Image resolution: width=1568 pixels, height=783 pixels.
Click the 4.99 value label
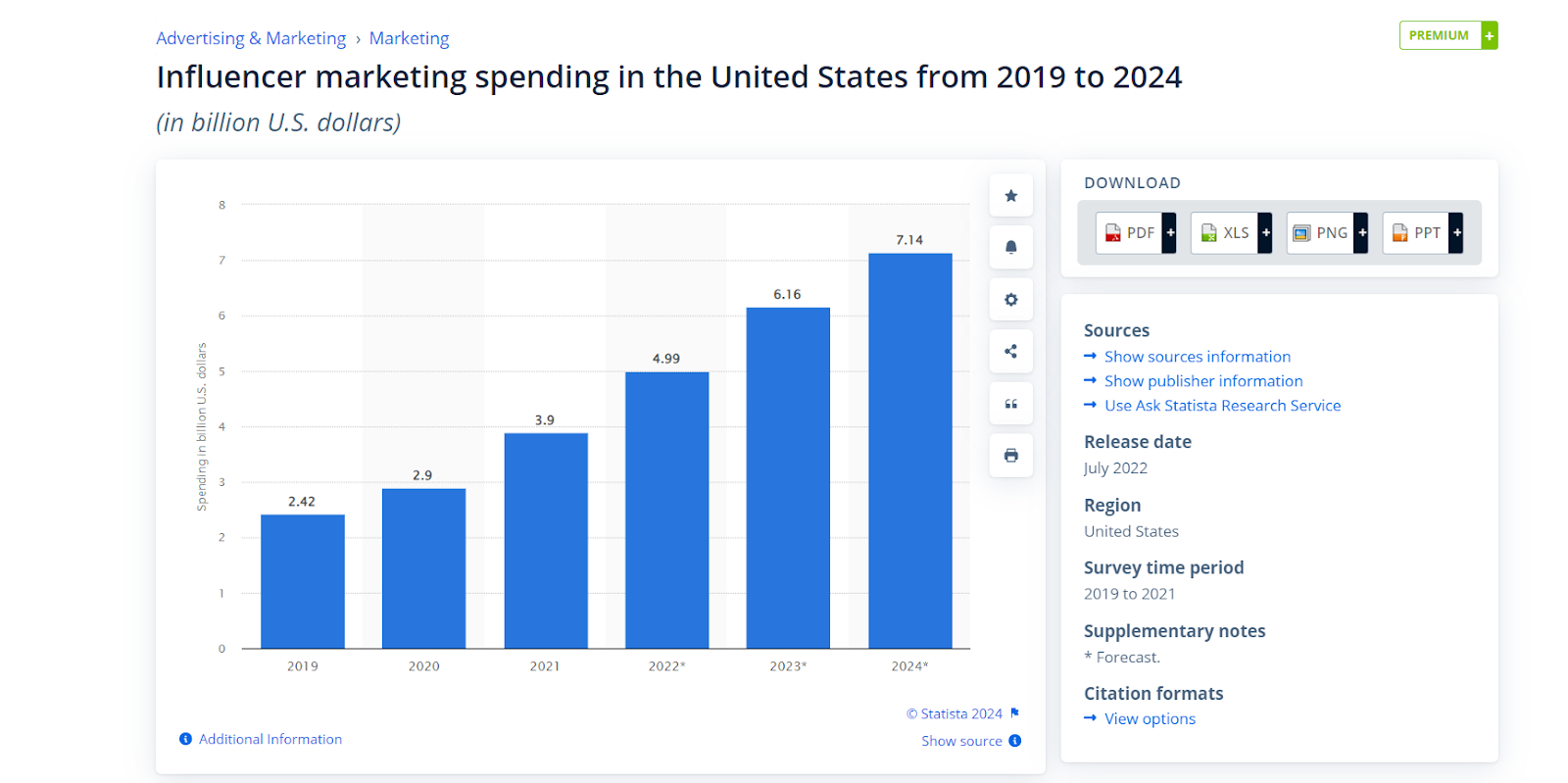(x=666, y=359)
